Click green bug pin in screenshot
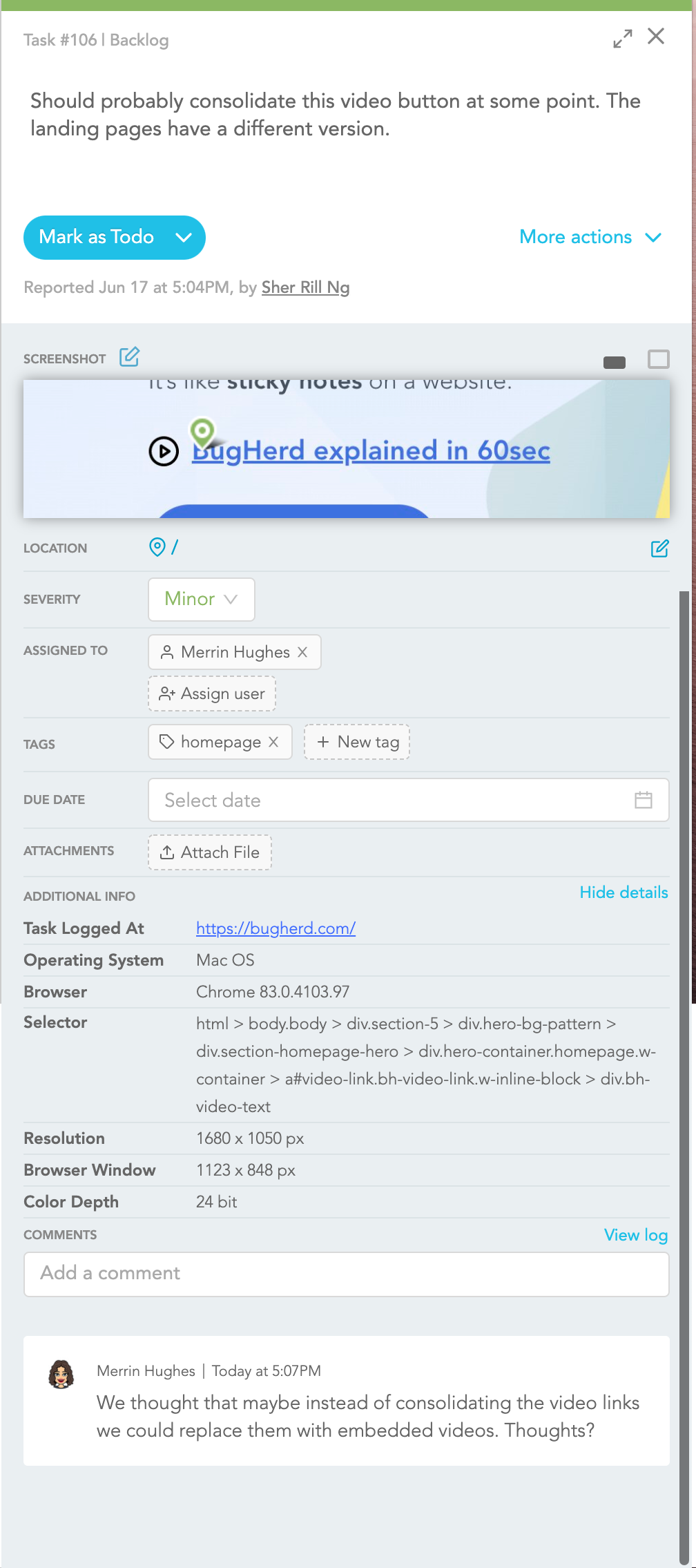 202,434
